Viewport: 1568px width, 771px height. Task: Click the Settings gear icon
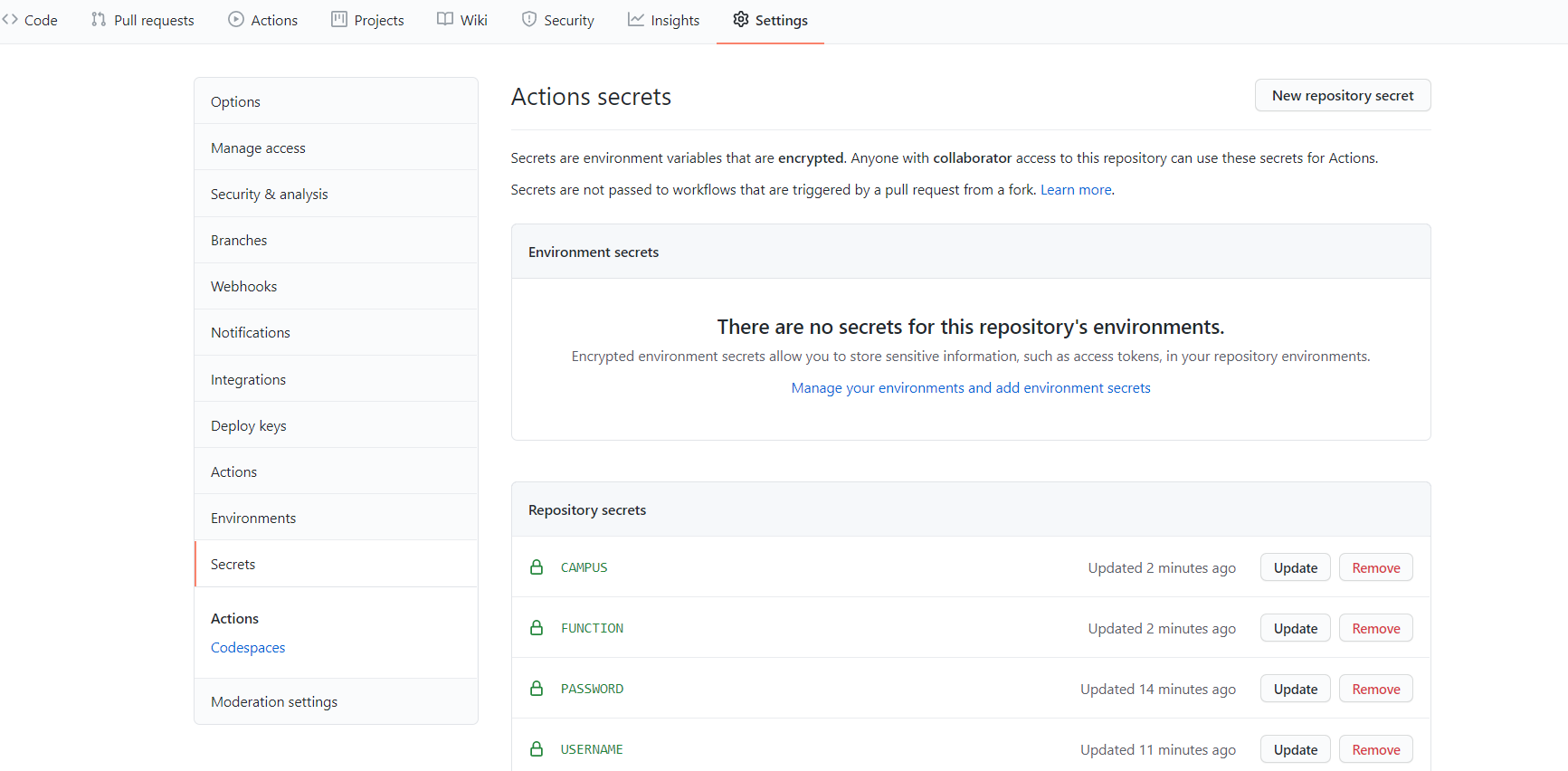point(741,19)
